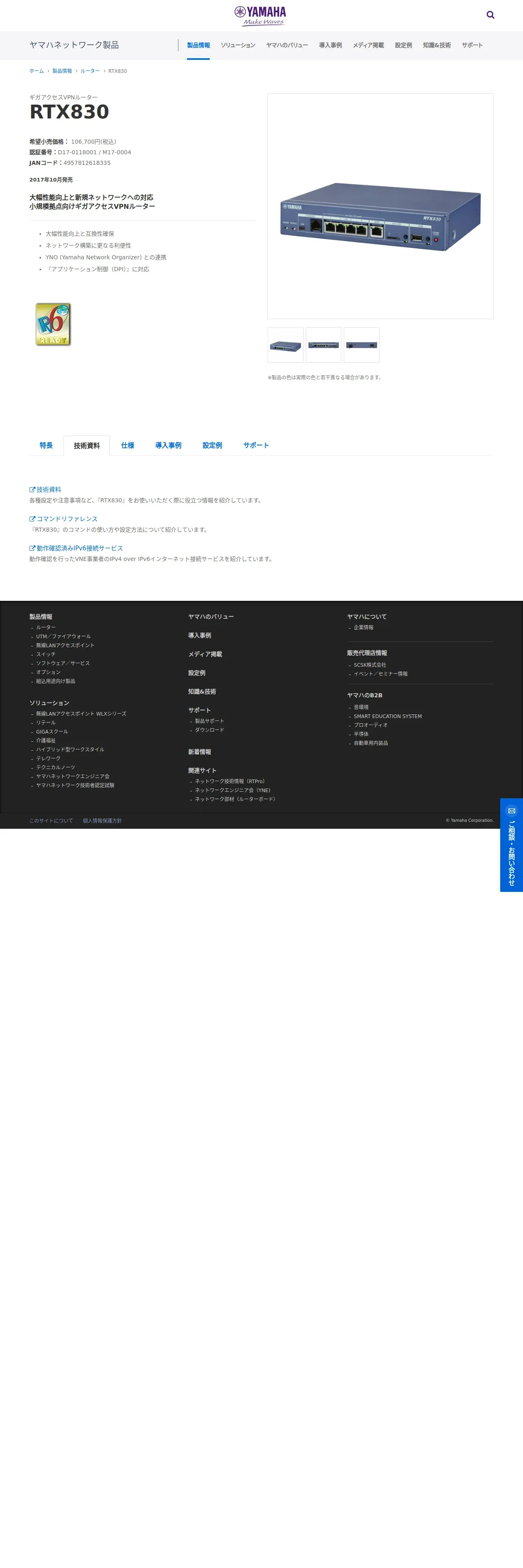Click footer 音環境 link
Image resolution: width=523 pixels, height=1568 pixels.
pyautogui.click(x=361, y=707)
